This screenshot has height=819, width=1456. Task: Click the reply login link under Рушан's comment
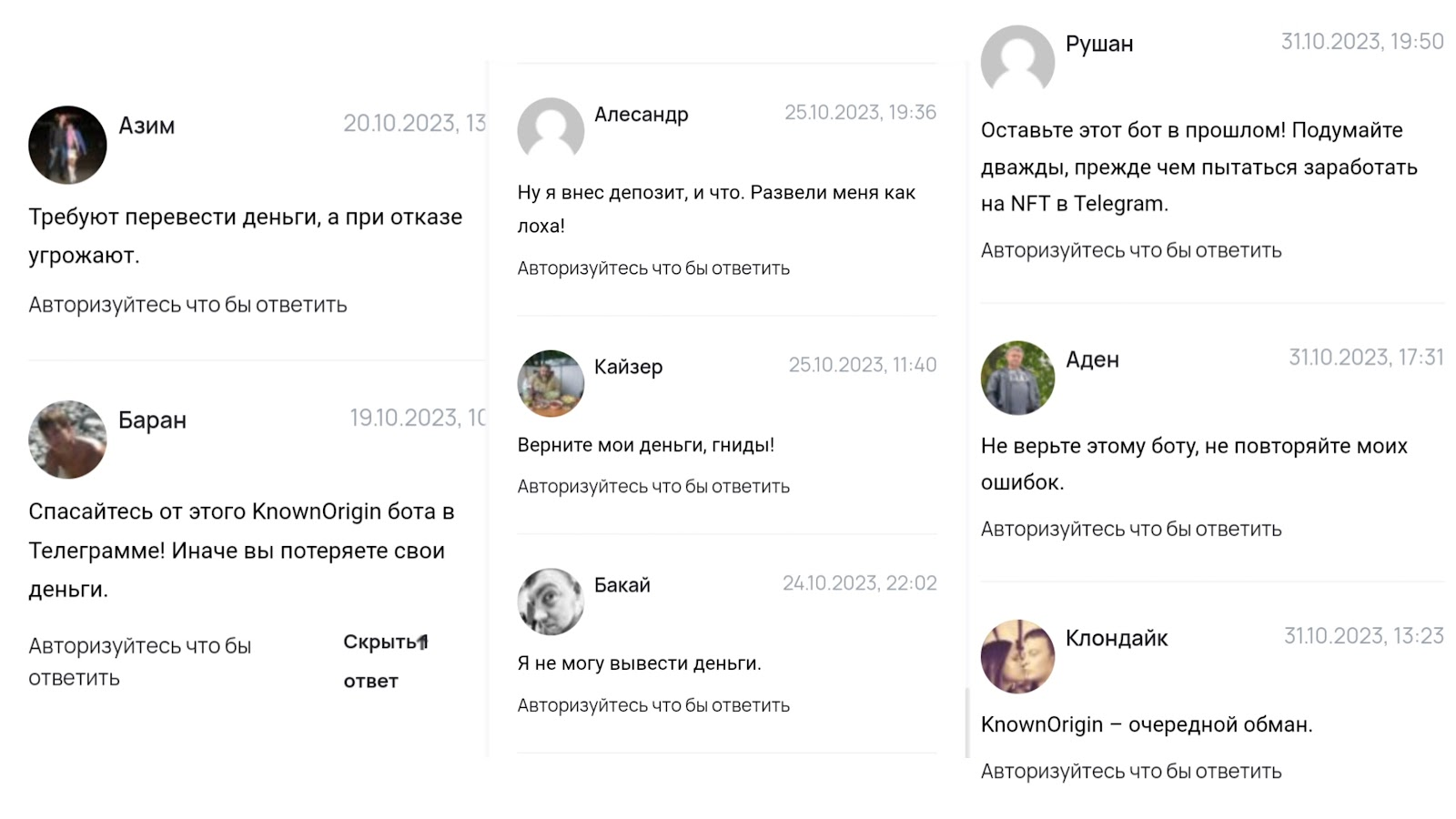pos(1131,250)
